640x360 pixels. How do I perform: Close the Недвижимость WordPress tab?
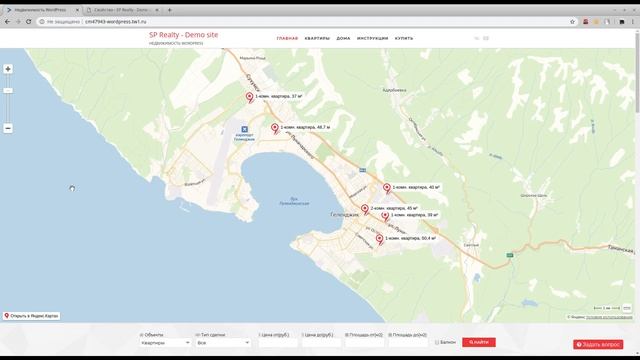(77, 10)
